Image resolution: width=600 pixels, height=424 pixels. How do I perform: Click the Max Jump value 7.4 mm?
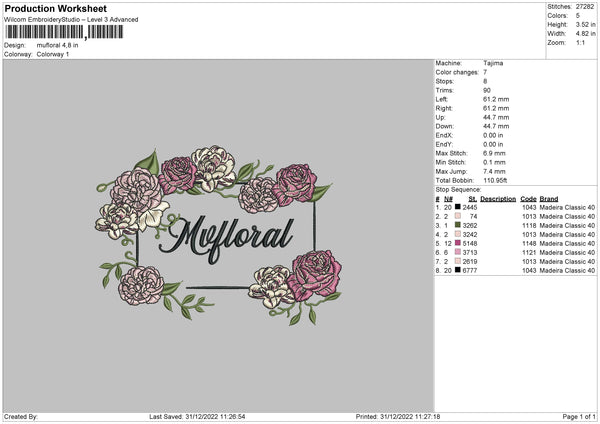pos(494,171)
